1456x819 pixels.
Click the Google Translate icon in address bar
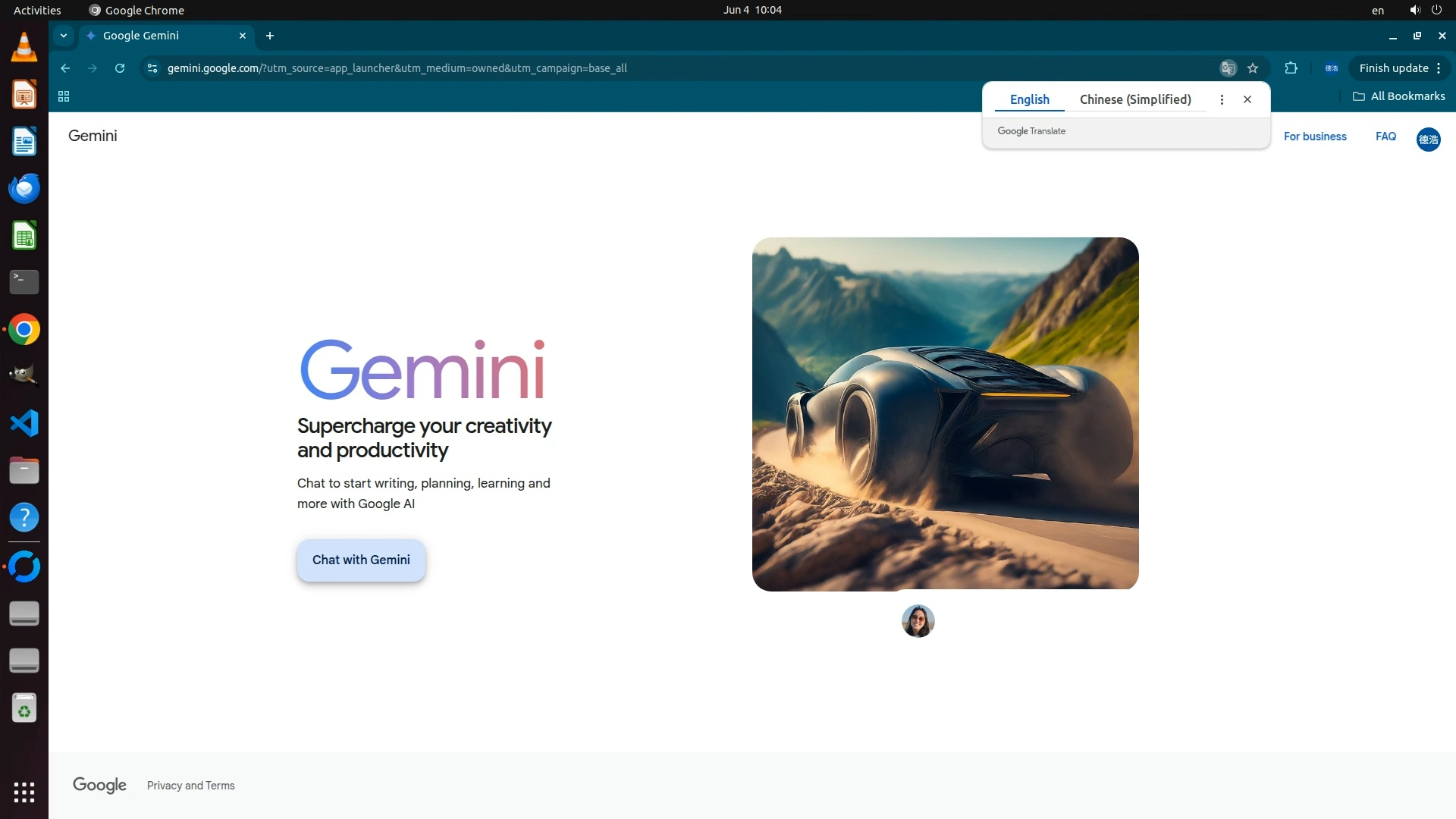pyautogui.click(x=1228, y=68)
